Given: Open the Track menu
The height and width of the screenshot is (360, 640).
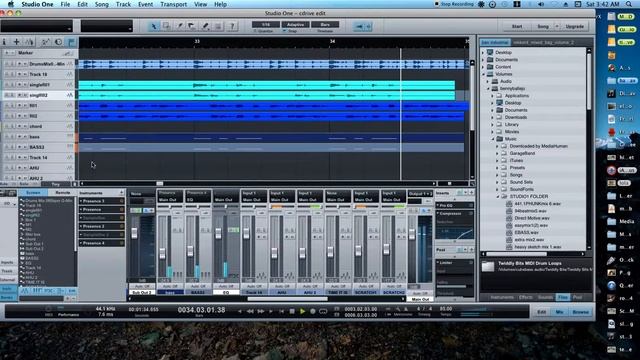Looking at the screenshot, I should [123, 4].
